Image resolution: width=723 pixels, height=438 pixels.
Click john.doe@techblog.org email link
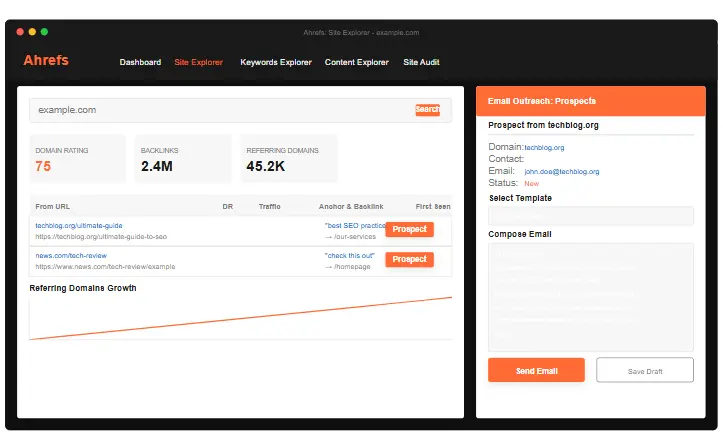coord(562,172)
